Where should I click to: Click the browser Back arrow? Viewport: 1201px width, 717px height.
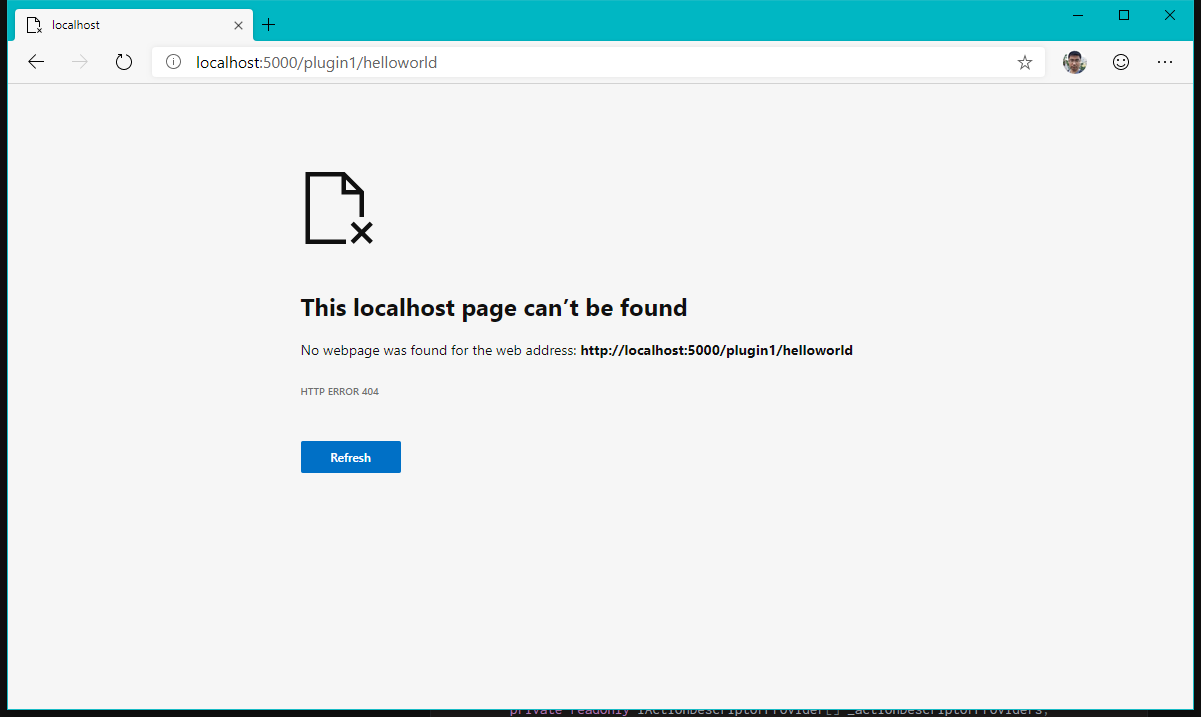(36, 62)
